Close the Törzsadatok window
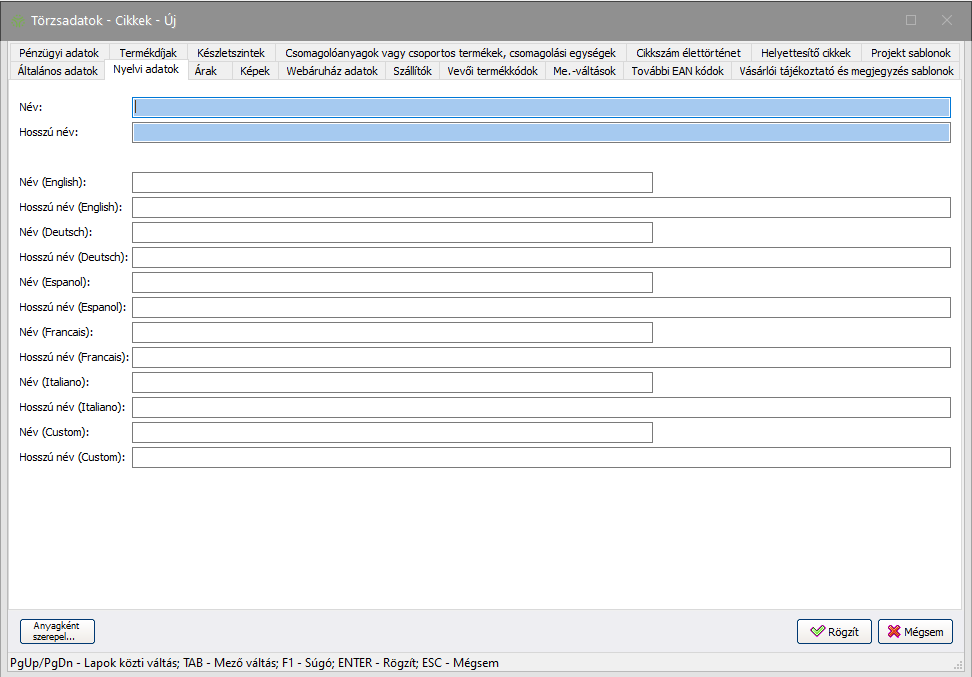 tap(946, 20)
